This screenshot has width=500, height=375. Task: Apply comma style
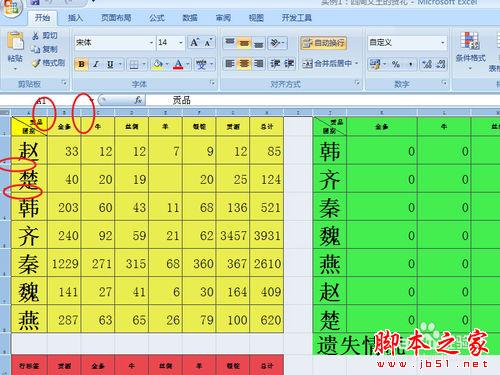[410, 64]
